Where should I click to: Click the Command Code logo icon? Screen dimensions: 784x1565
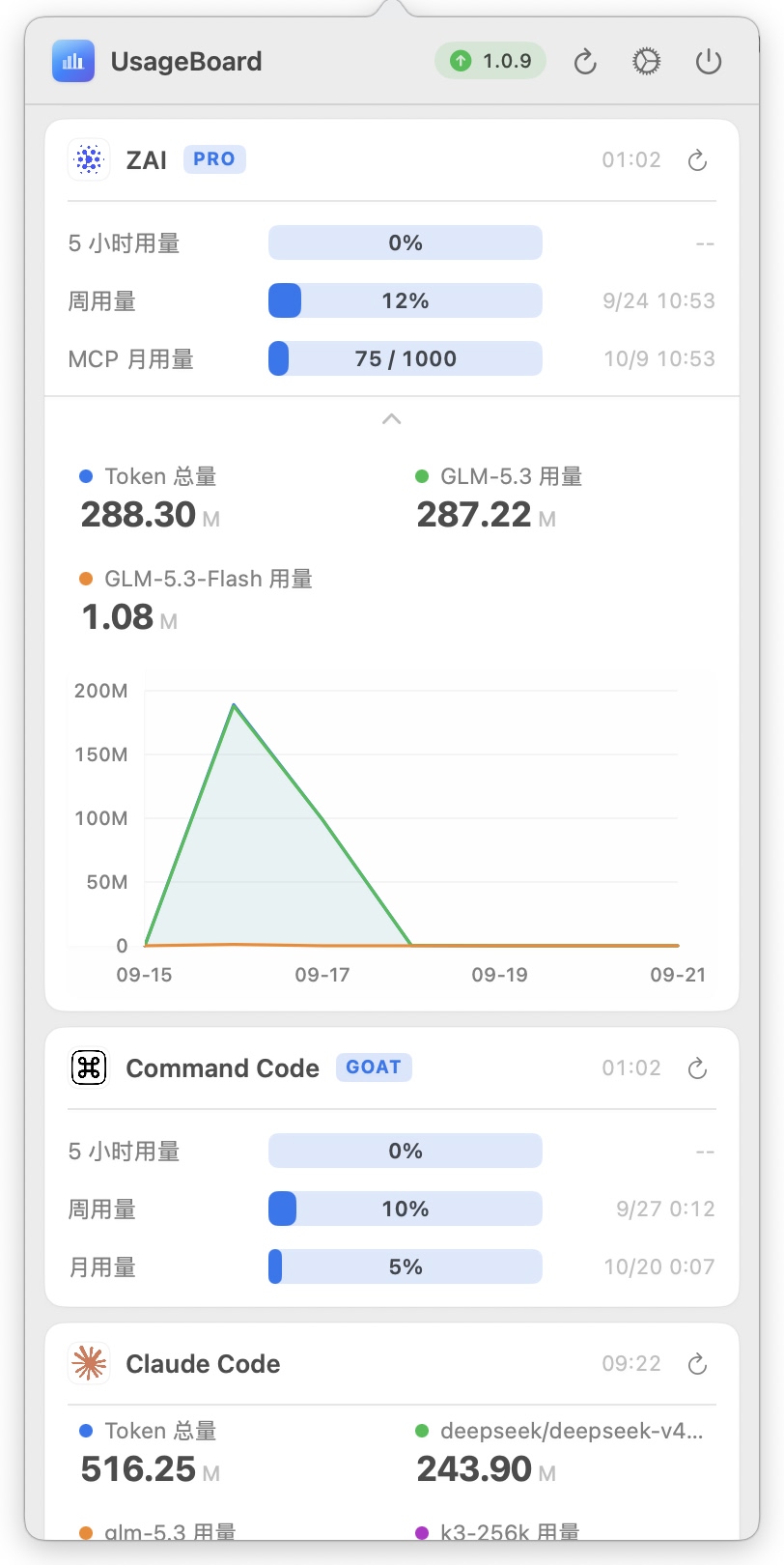tap(89, 1067)
